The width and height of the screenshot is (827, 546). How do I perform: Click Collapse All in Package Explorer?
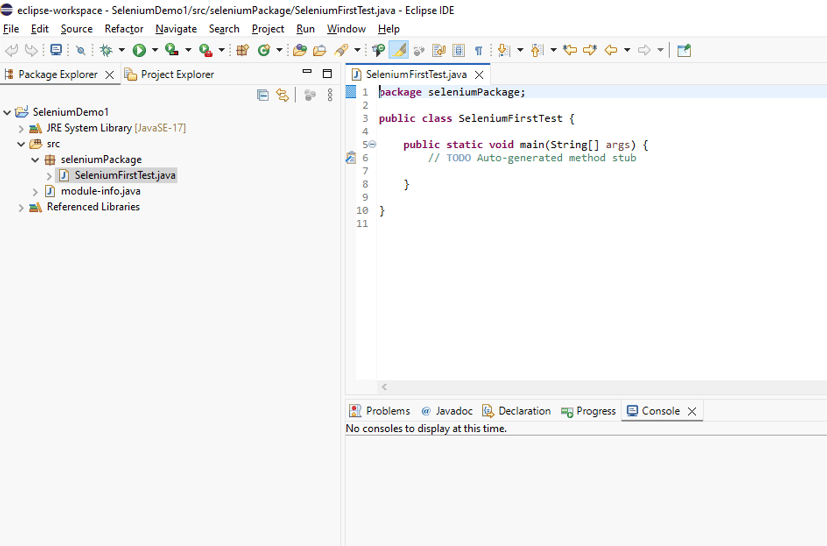pyautogui.click(x=263, y=95)
